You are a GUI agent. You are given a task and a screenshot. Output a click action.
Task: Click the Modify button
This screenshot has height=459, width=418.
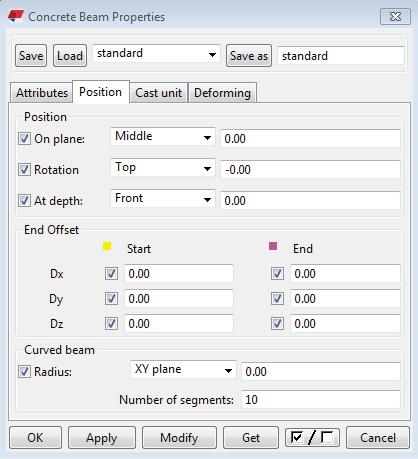179,437
